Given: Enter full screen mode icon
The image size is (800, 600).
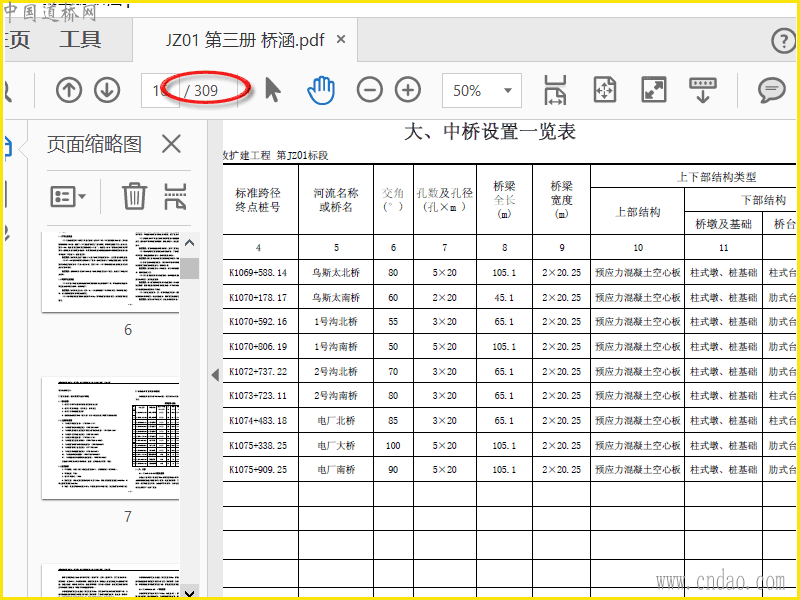Looking at the screenshot, I should point(654,90).
